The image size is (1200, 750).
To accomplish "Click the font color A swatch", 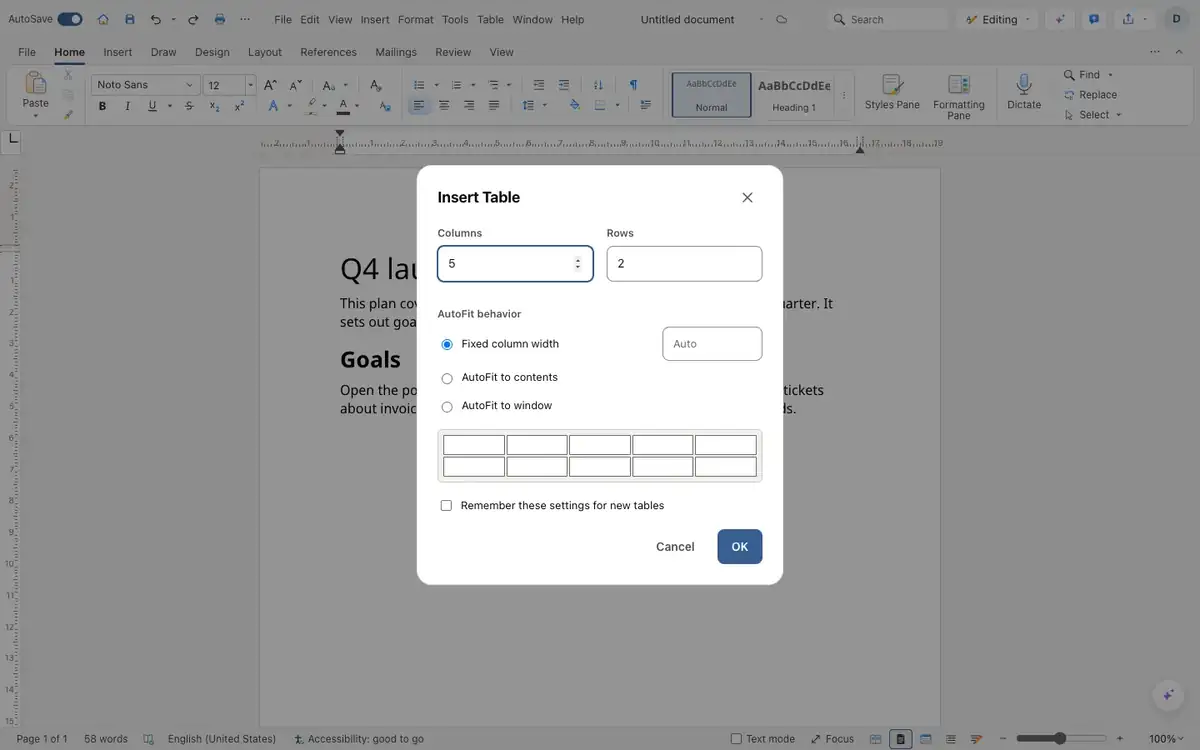I will (343, 105).
